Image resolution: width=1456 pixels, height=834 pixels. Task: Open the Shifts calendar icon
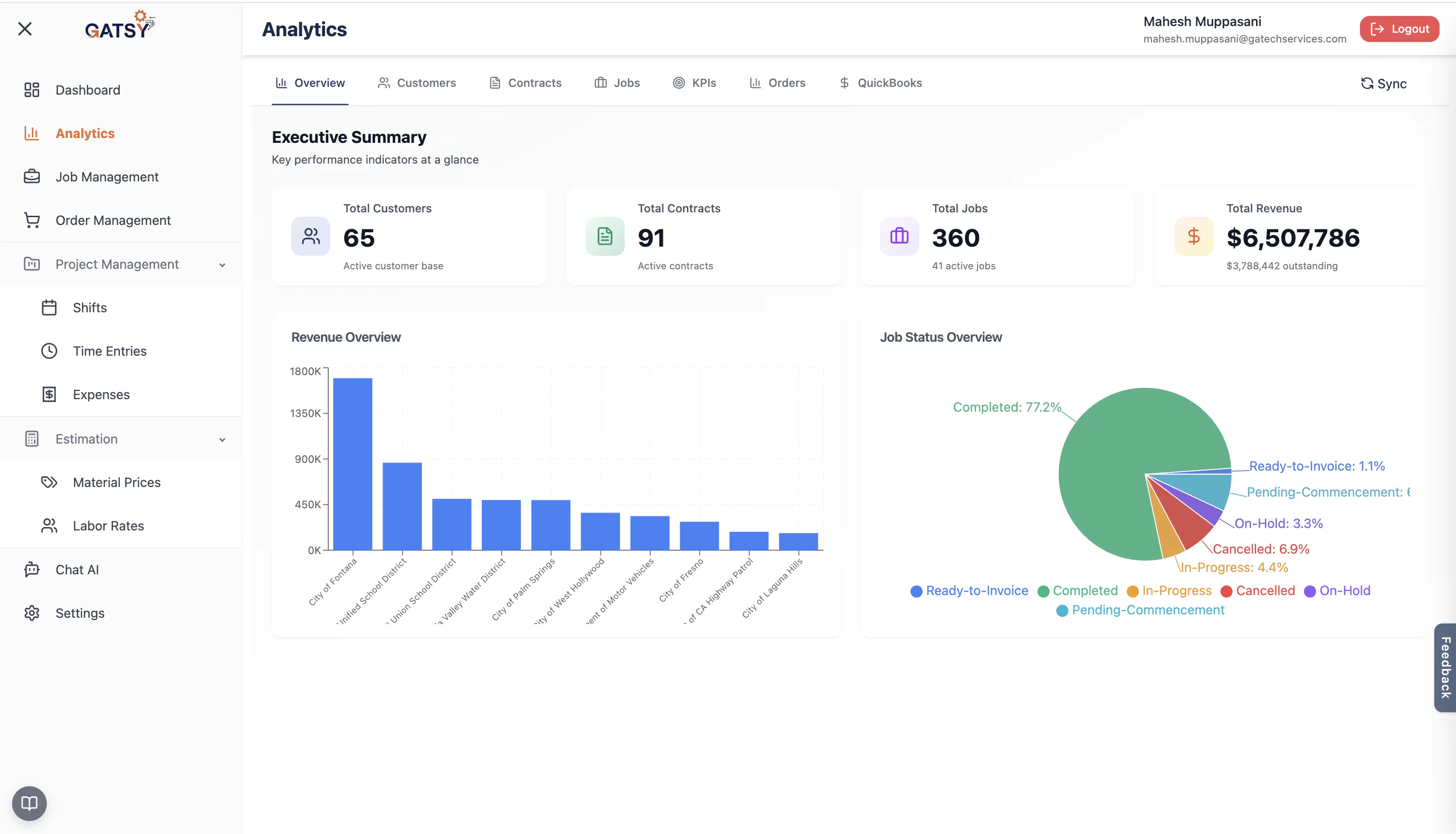[x=49, y=307]
